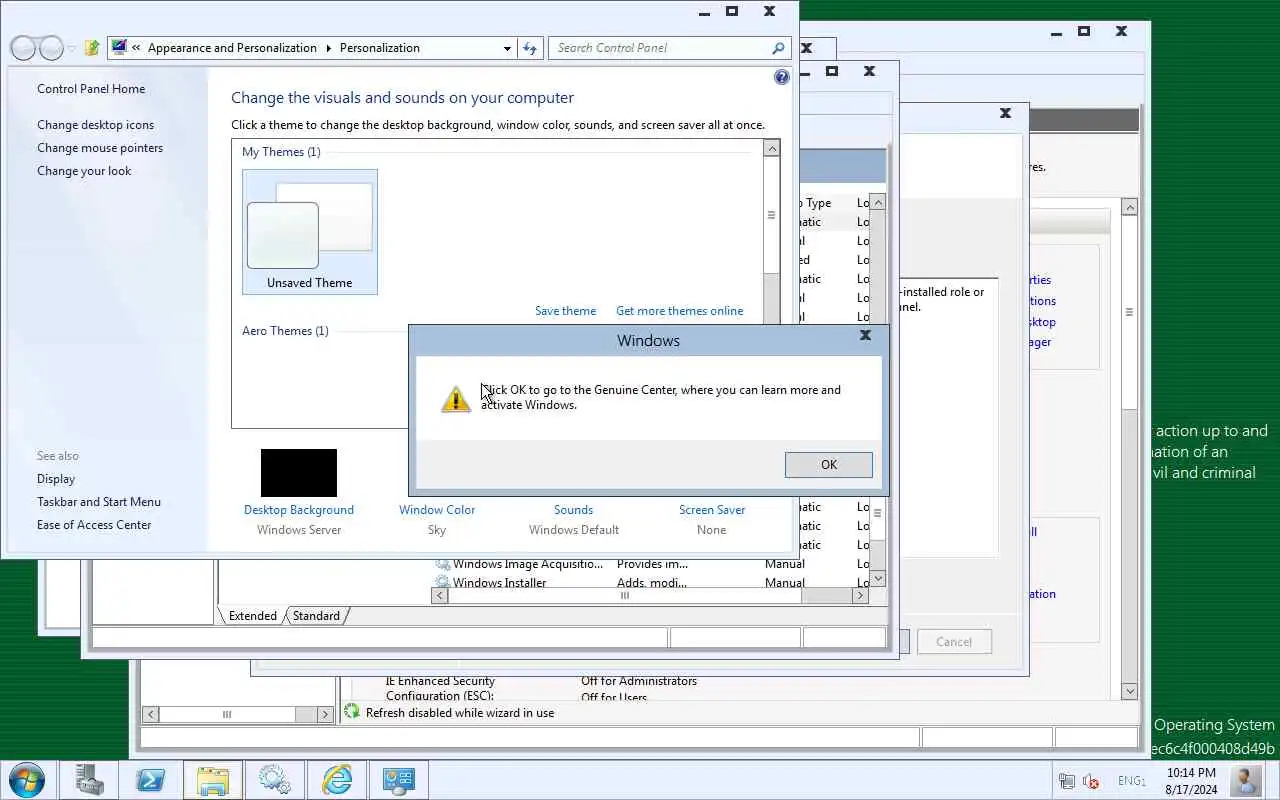
Task: Expand the Personalization breadcrumb arrow
Action: coord(328,48)
